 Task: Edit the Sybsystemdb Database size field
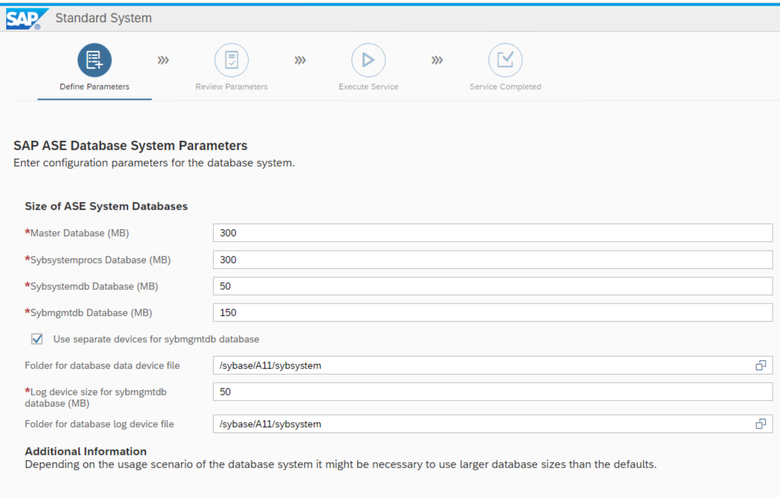pyautogui.click(x=492, y=286)
